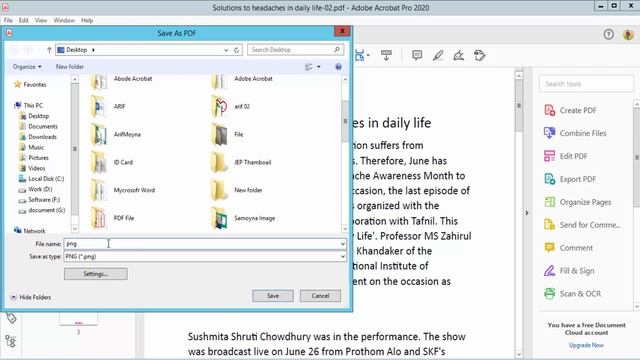Open Send for Comments tool

(582, 224)
